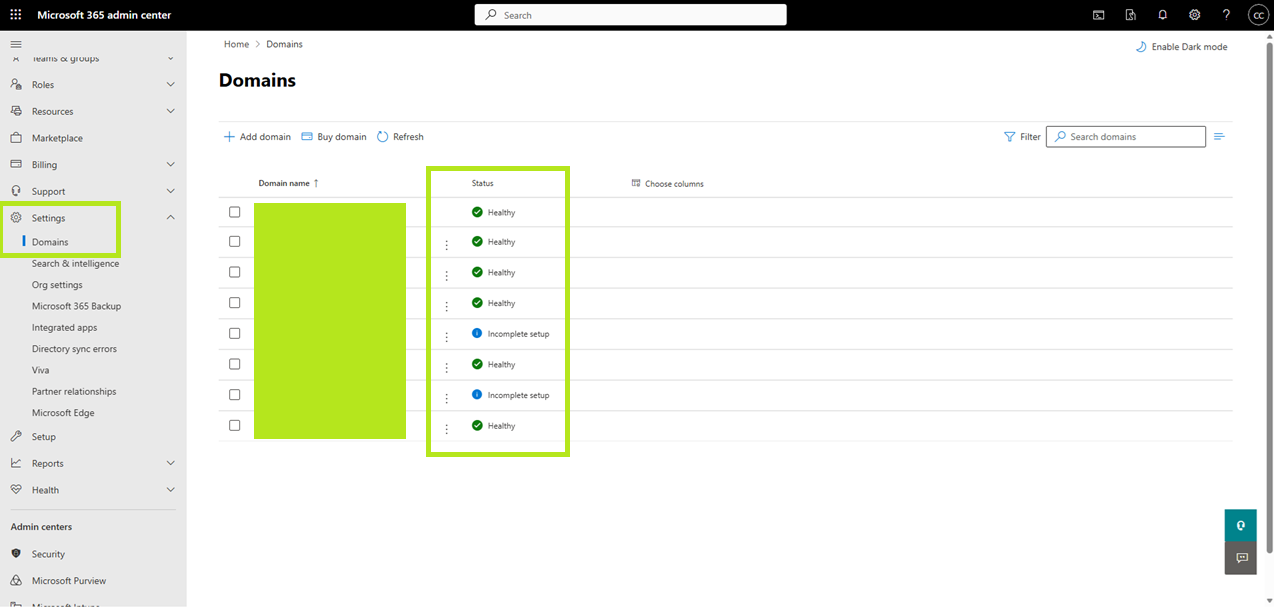Click the Support headset icon in the sidebar

click(16, 191)
